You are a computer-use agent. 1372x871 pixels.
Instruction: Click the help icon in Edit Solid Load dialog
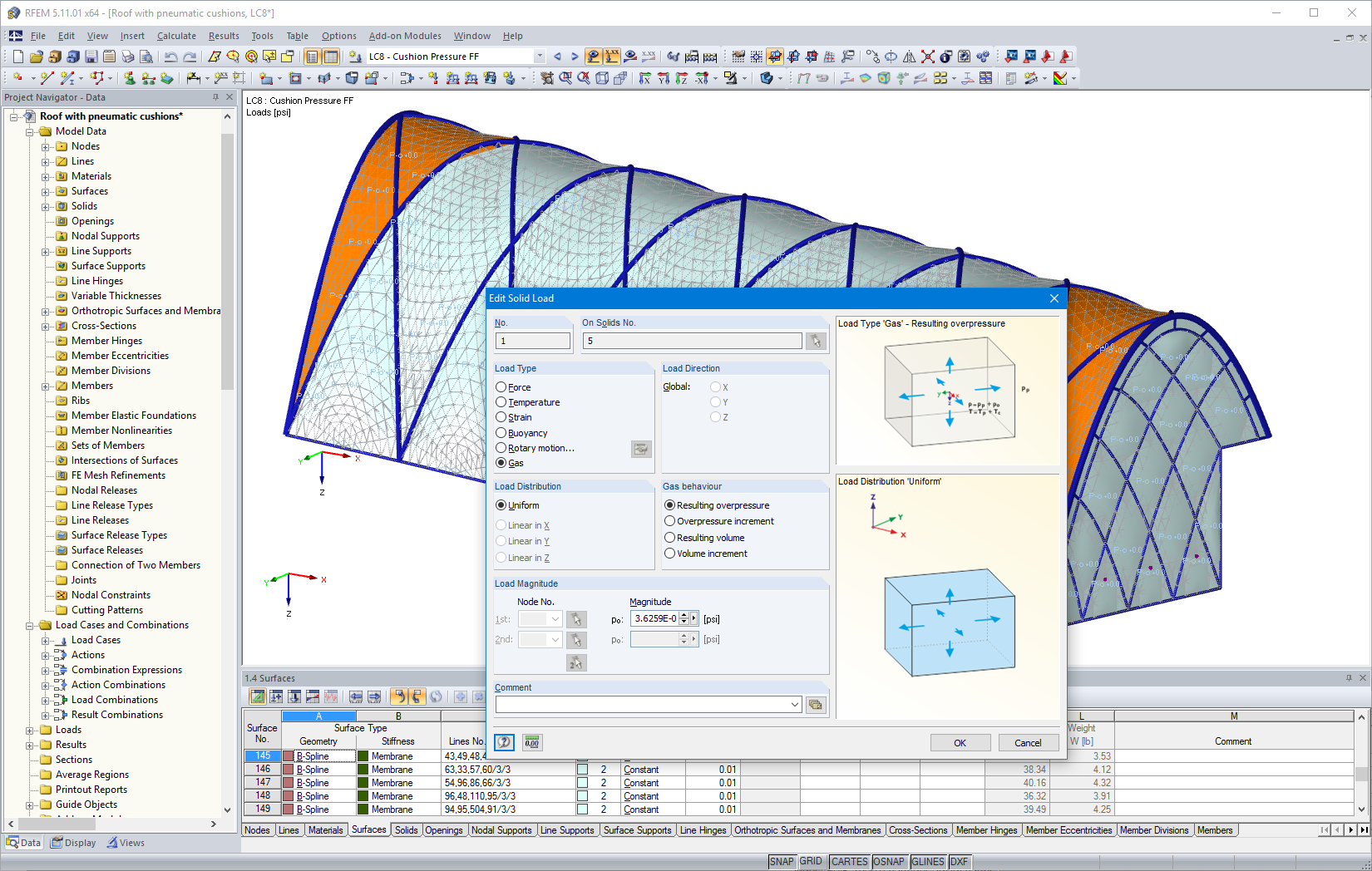click(x=505, y=742)
